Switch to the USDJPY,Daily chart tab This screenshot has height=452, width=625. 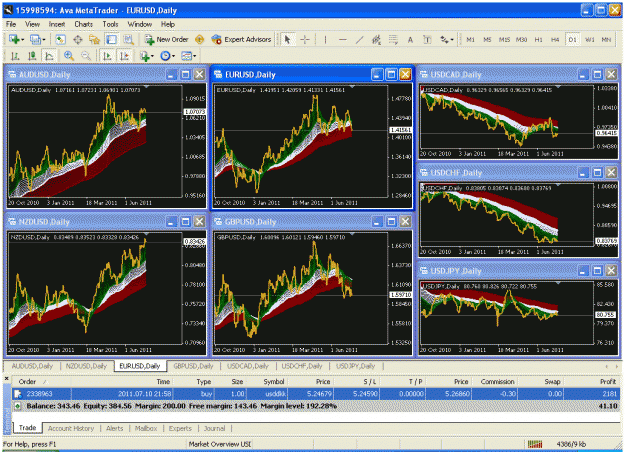click(356, 366)
